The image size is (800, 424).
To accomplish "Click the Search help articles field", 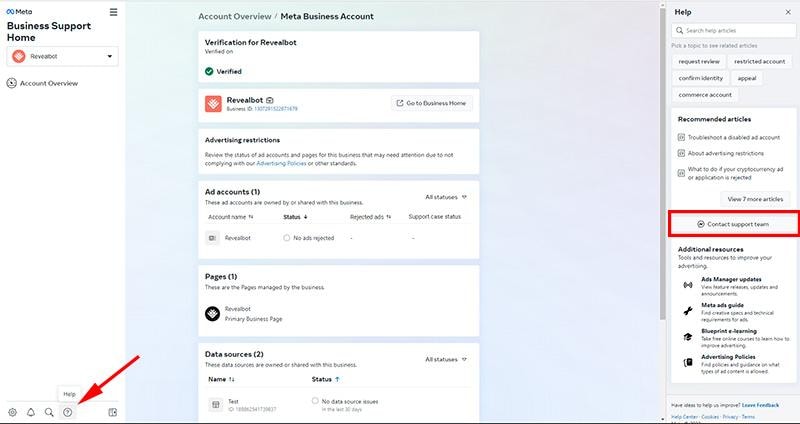I will pos(733,31).
